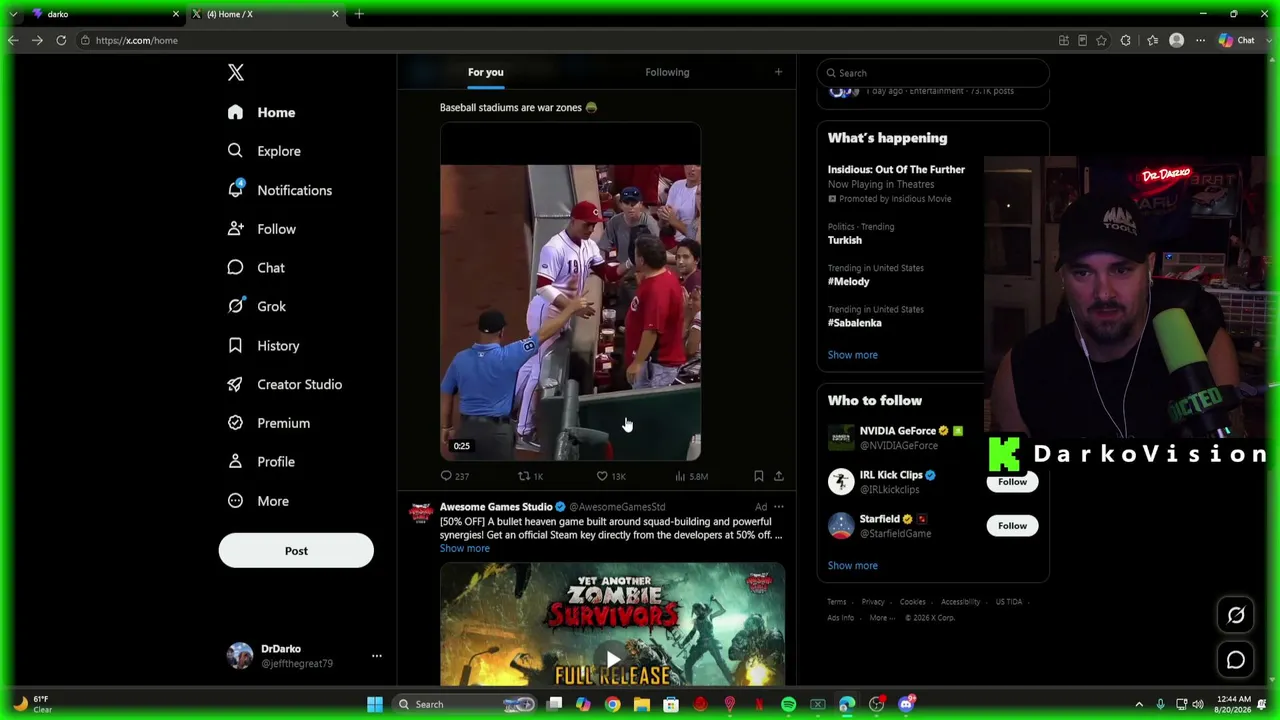
Task: Show more accounts to follow
Action: point(852,565)
